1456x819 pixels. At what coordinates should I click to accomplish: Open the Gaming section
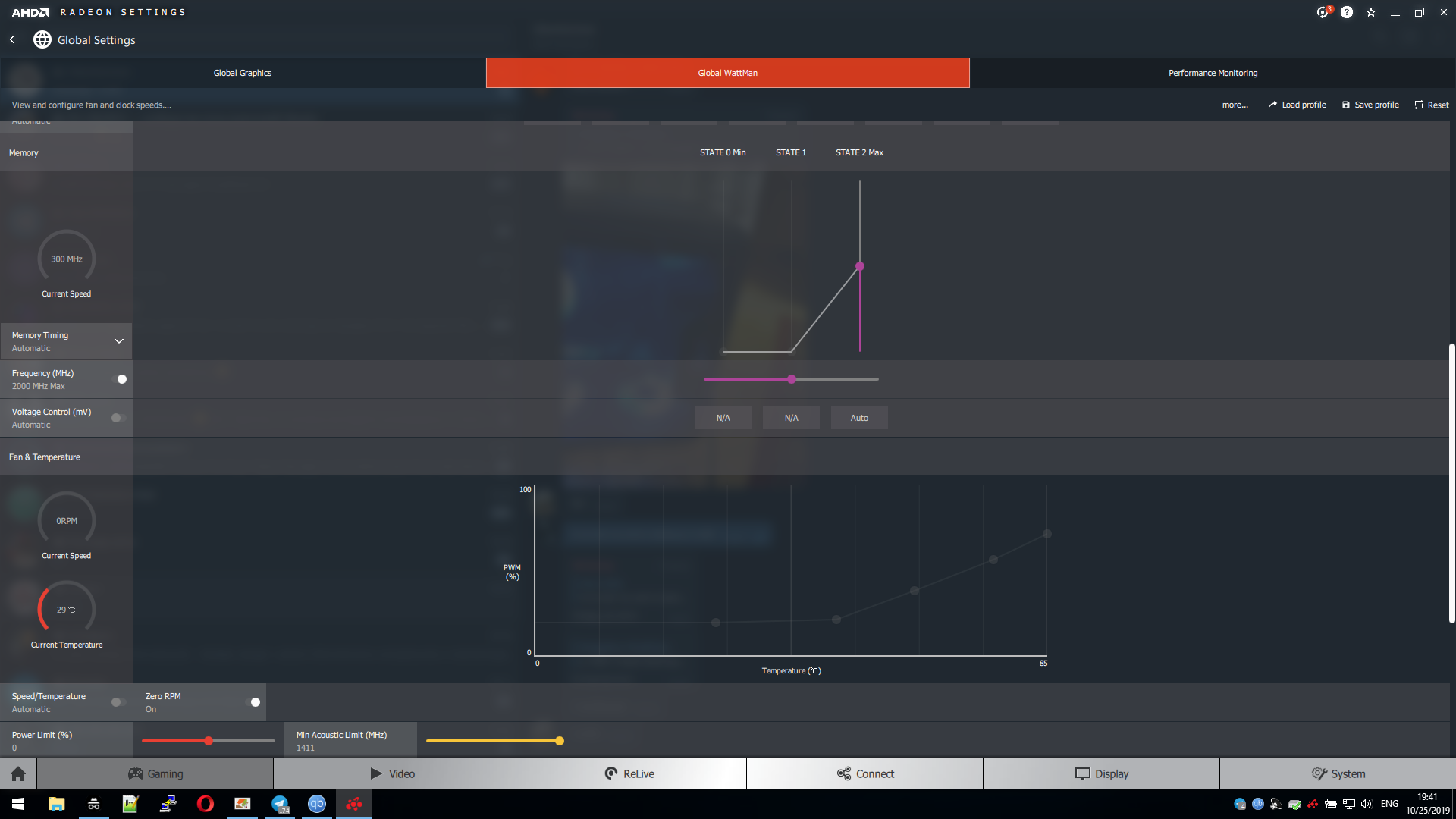pos(155,773)
